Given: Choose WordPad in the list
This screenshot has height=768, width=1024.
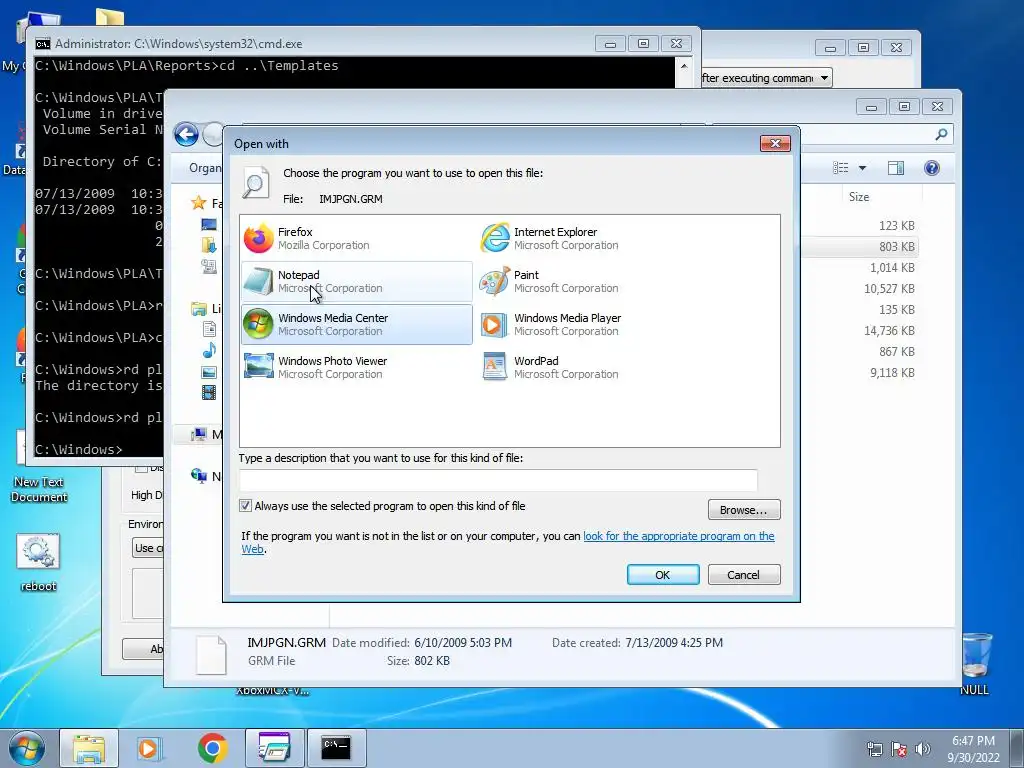Looking at the screenshot, I should 593,368.
